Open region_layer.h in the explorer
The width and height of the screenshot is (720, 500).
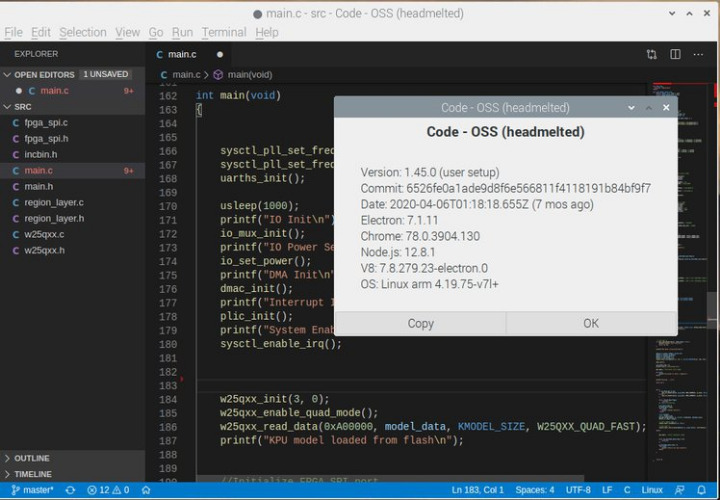click(73, 219)
